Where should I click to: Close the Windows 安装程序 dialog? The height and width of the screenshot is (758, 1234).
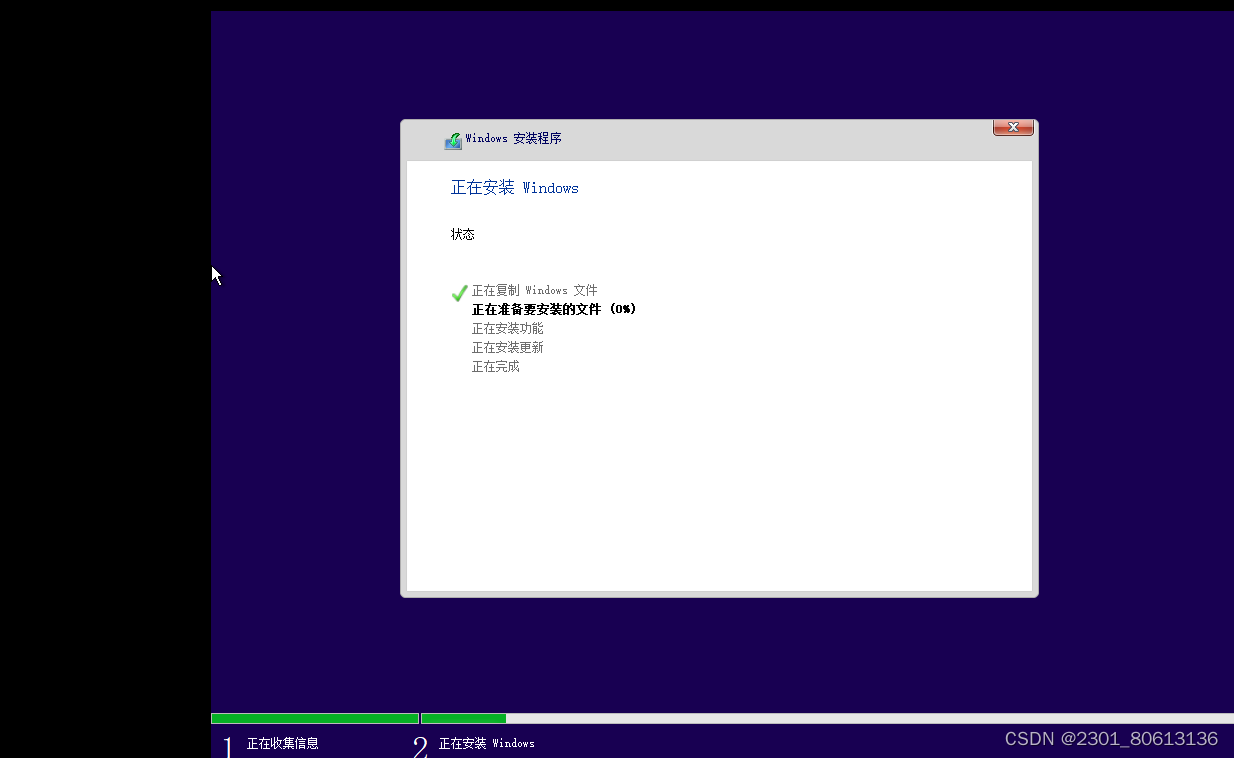pos(1013,128)
